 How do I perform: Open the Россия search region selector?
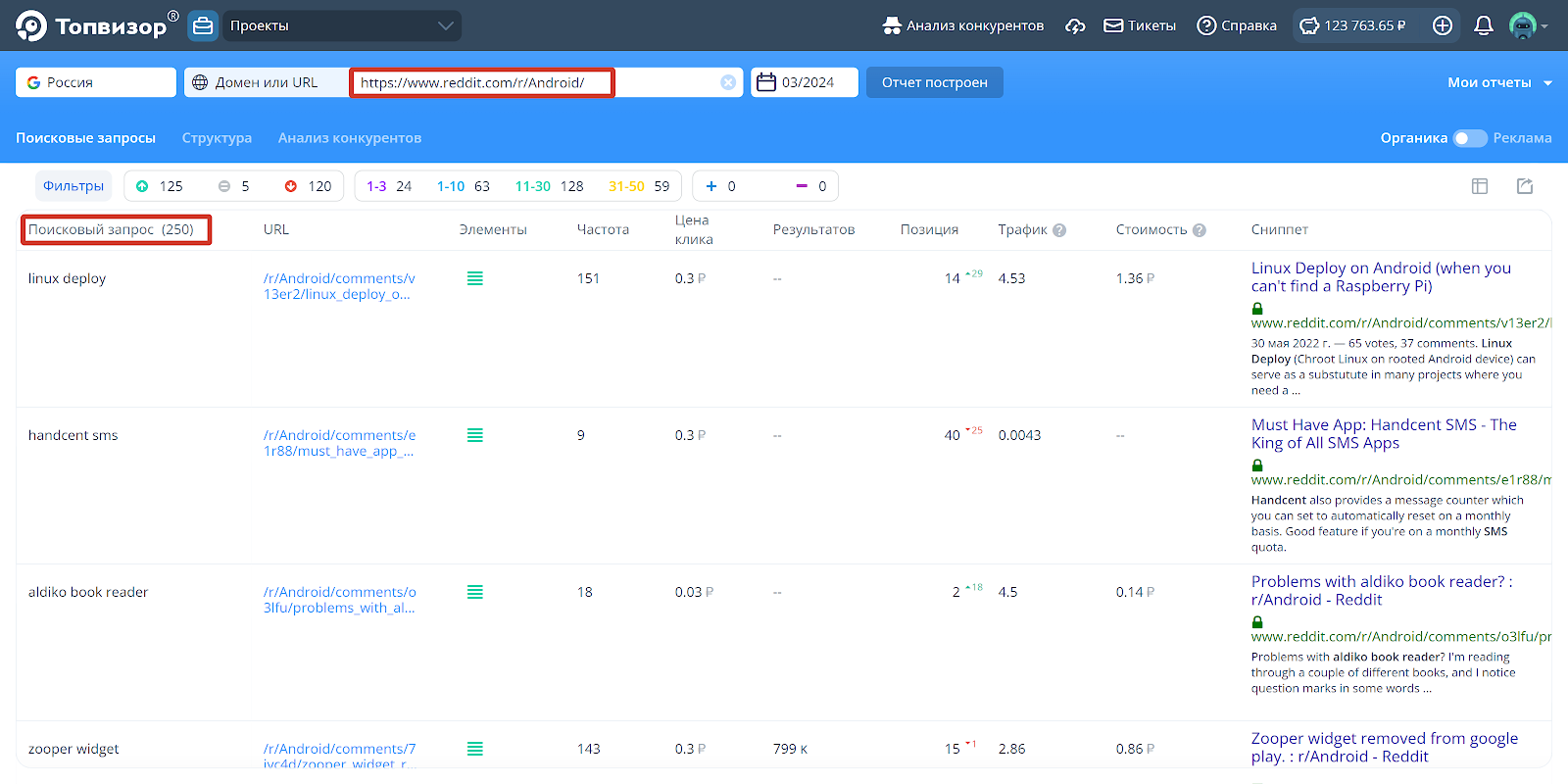pyautogui.click(x=96, y=82)
